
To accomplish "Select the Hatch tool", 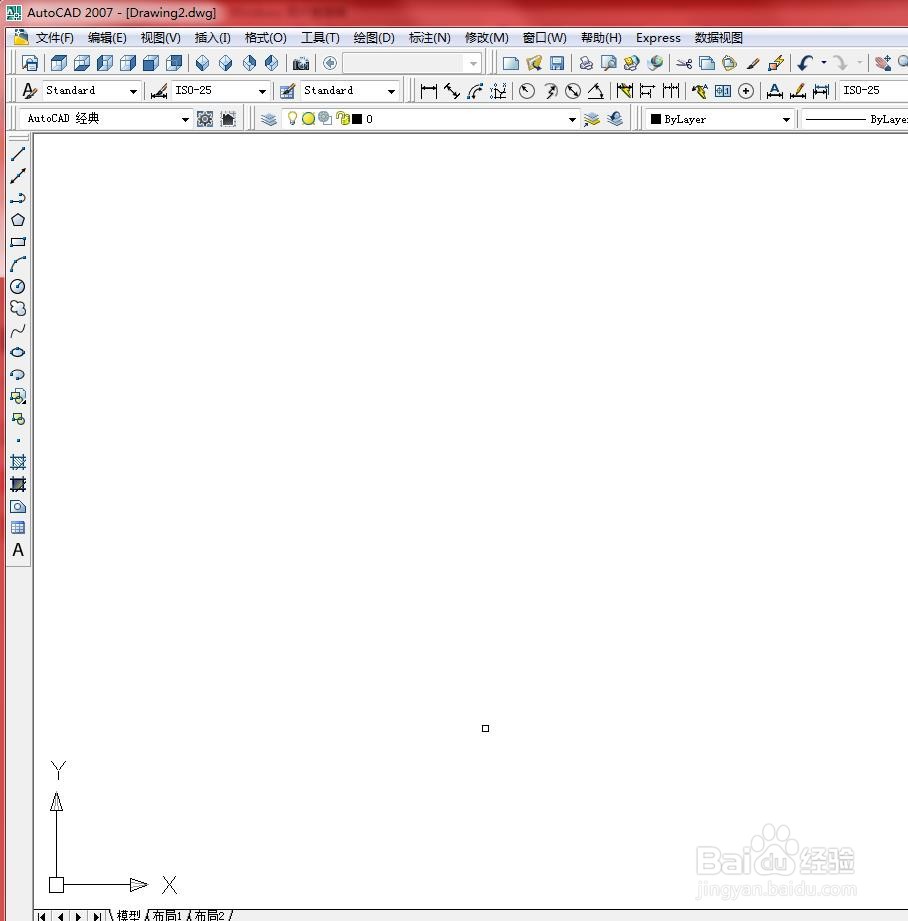I will tap(18, 462).
